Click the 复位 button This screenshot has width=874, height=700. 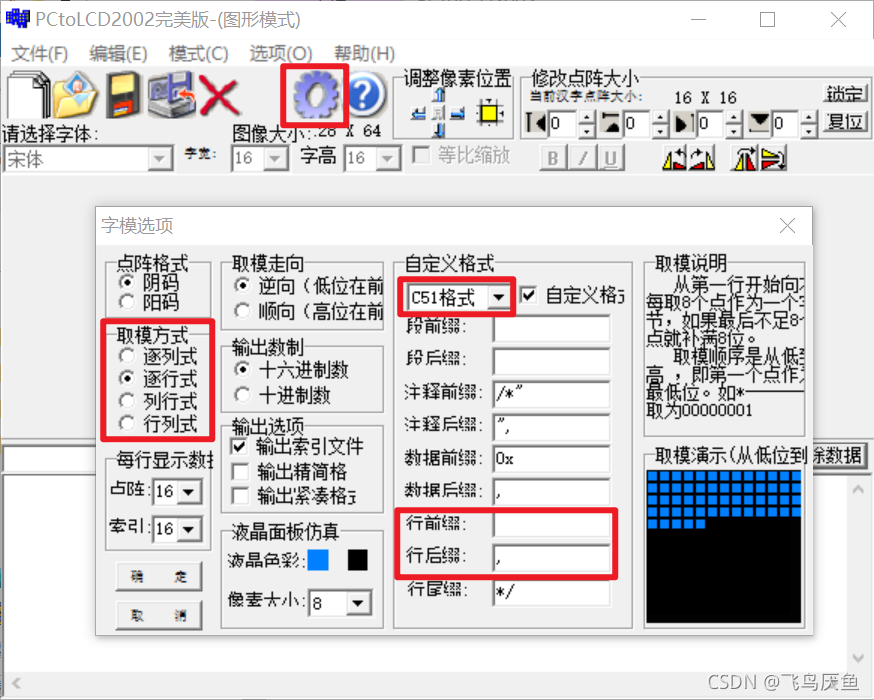tap(845, 121)
